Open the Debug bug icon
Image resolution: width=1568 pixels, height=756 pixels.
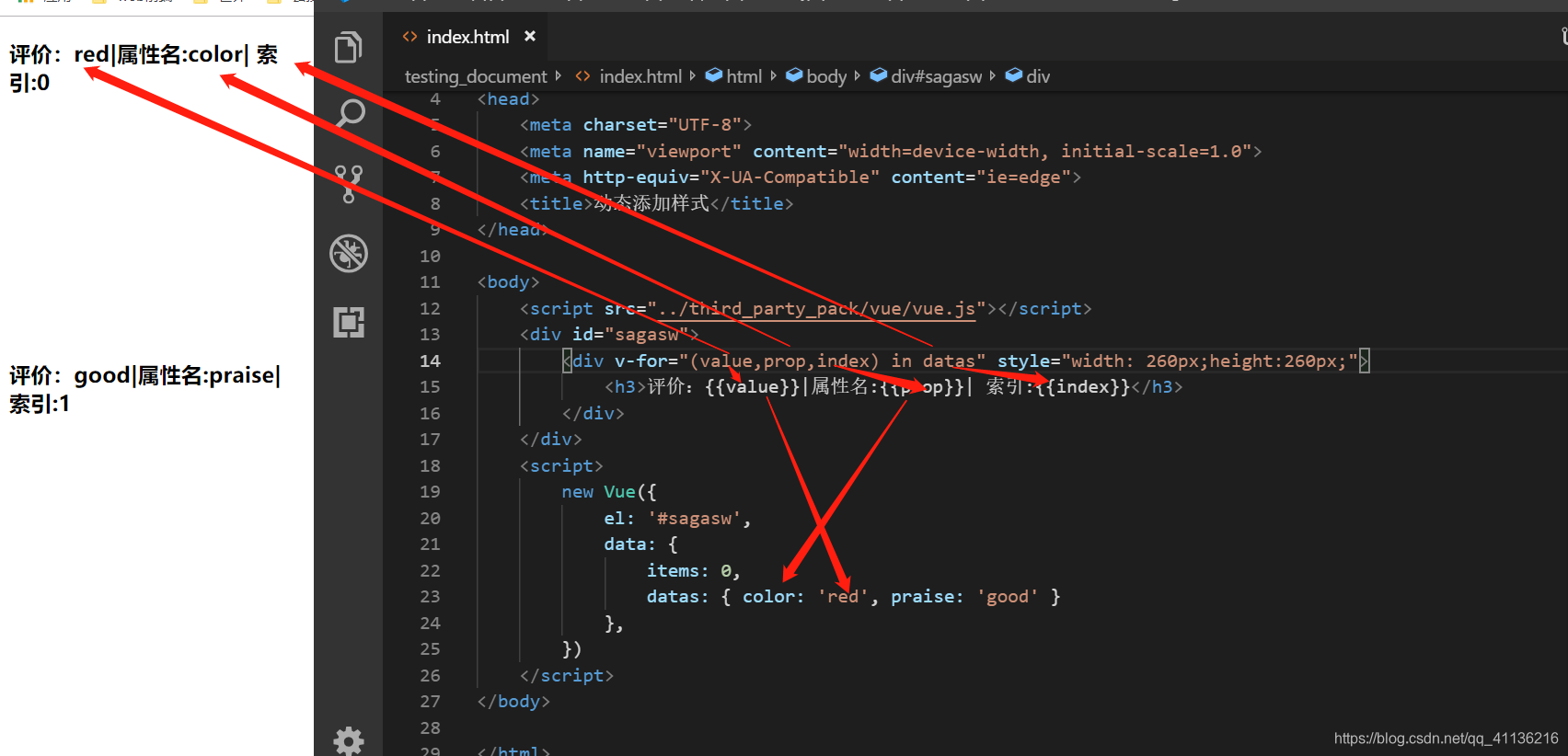pyautogui.click(x=349, y=253)
